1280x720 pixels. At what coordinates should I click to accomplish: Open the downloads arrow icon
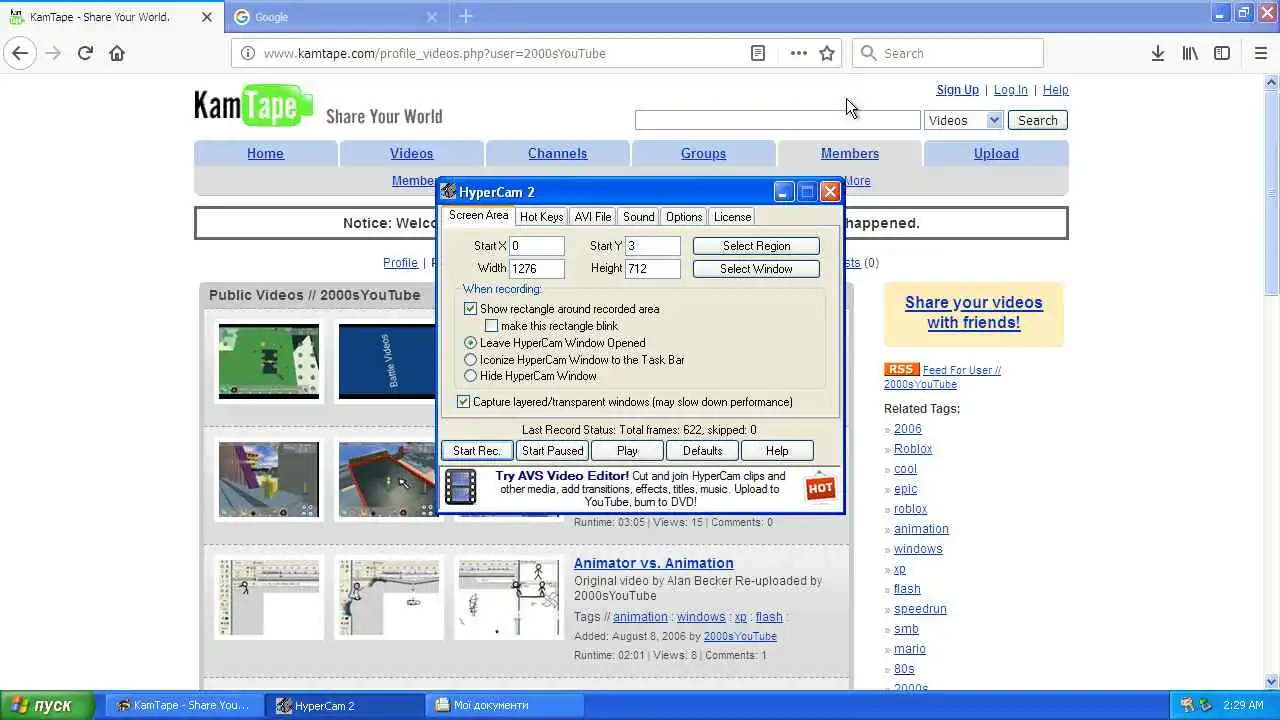1157,53
